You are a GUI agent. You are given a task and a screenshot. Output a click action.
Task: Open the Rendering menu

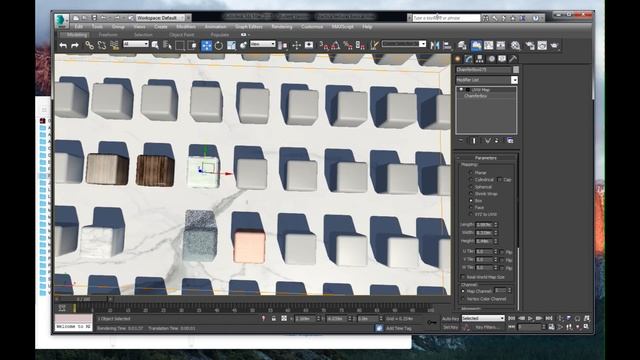pyautogui.click(x=282, y=27)
